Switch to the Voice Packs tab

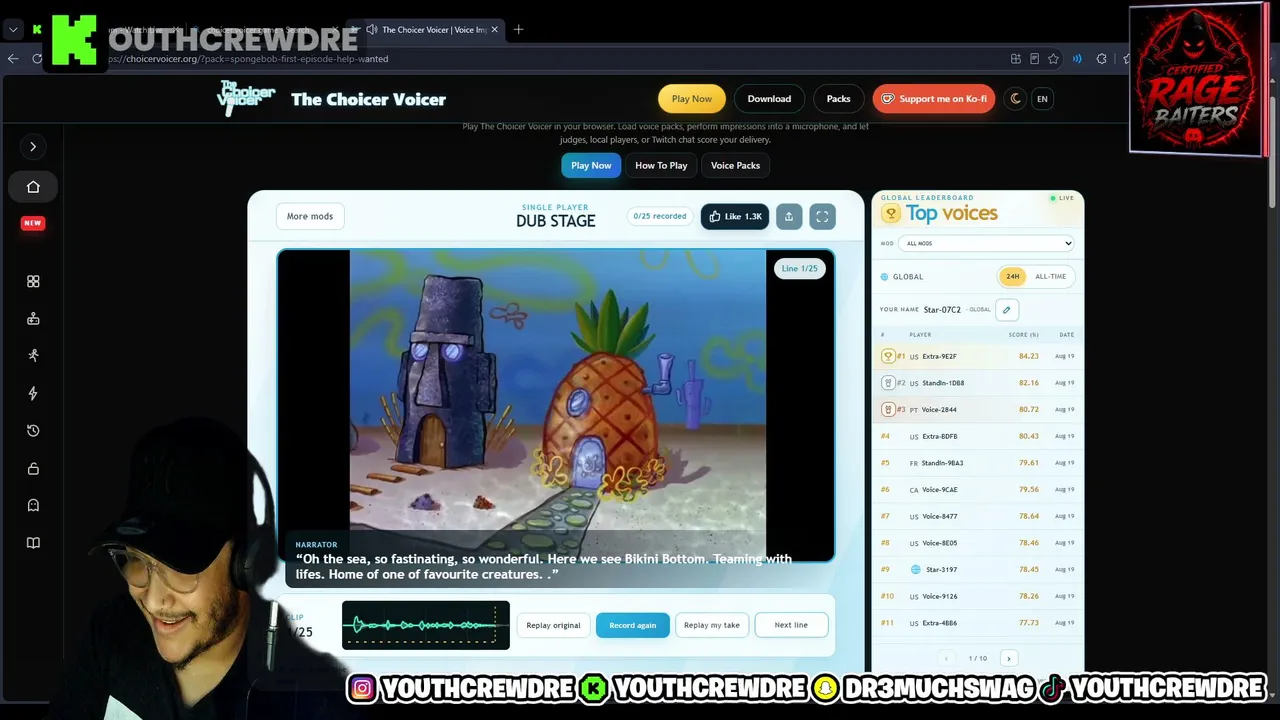click(x=735, y=166)
